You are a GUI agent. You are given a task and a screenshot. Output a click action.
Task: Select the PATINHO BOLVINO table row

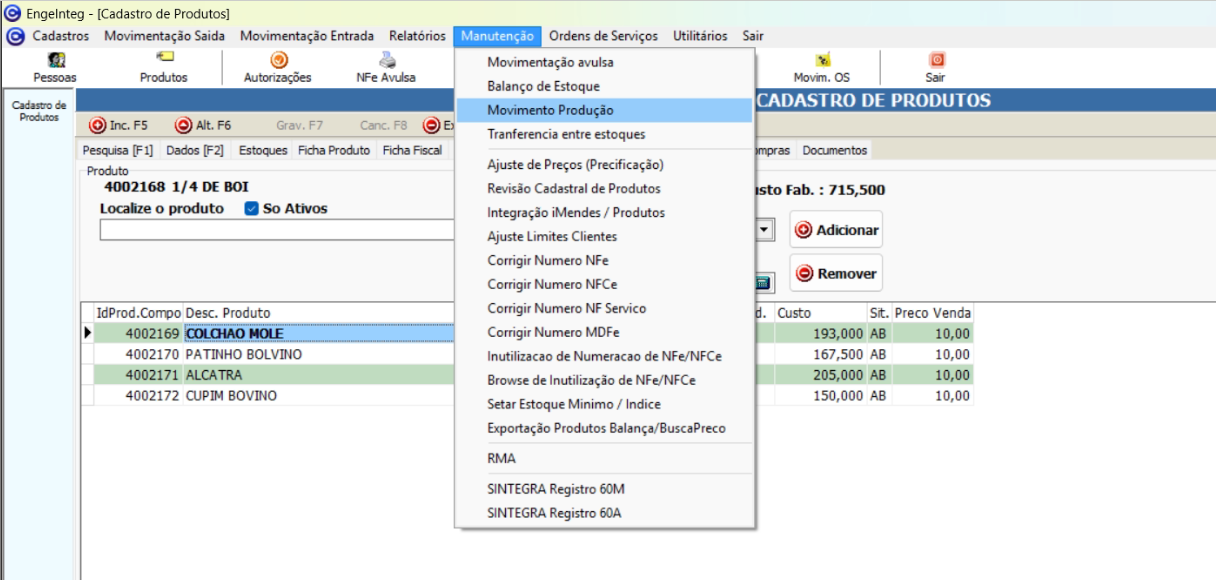243,354
